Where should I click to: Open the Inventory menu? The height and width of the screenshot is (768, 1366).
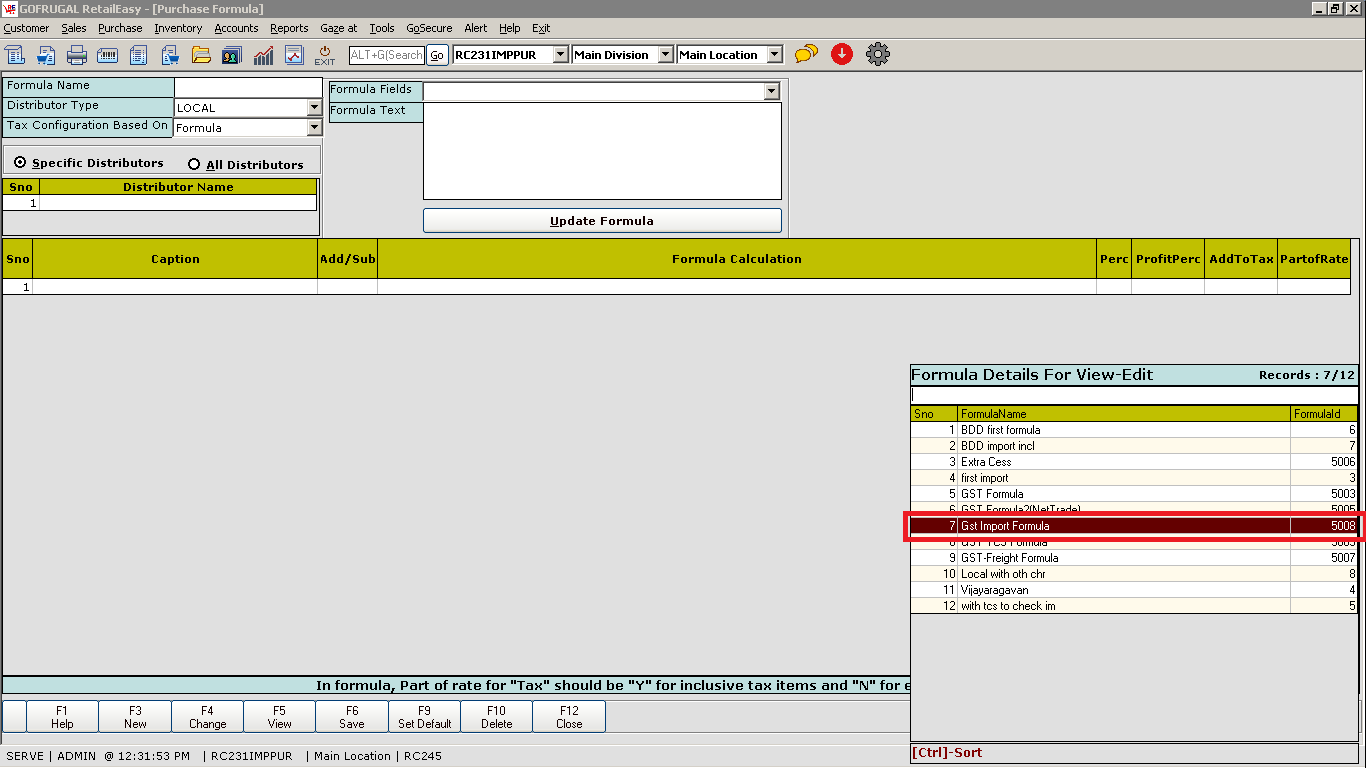coord(178,28)
